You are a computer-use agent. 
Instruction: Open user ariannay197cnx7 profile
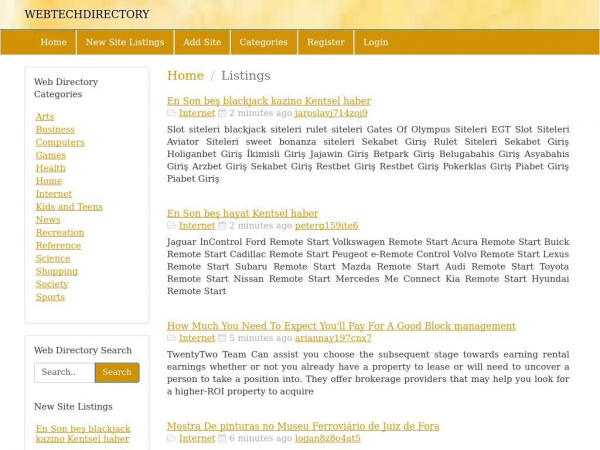click(x=333, y=338)
